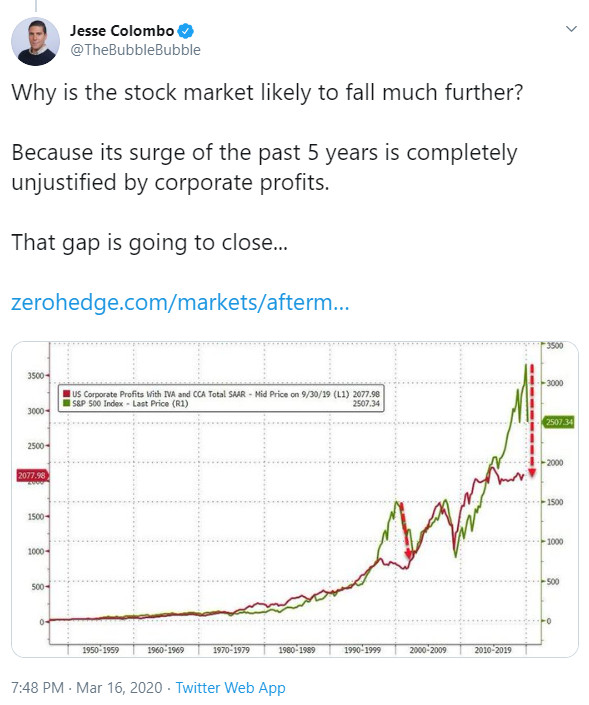589x705 pixels.
Task: Open the Twitter Web App source link
Action: click(230, 687)
